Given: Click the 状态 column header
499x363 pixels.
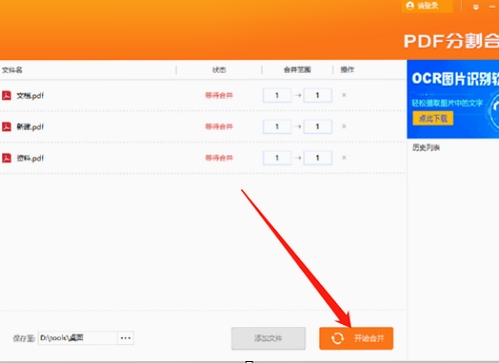Looking at the screenshot, I should pyautogui.click(x=219, y=70).
